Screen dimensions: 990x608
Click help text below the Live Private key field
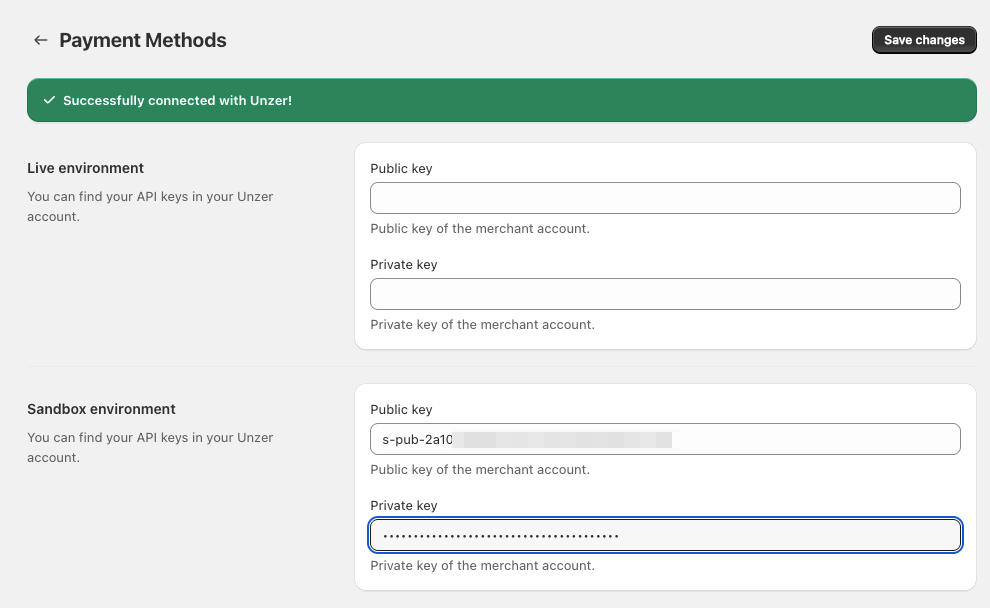482,324
